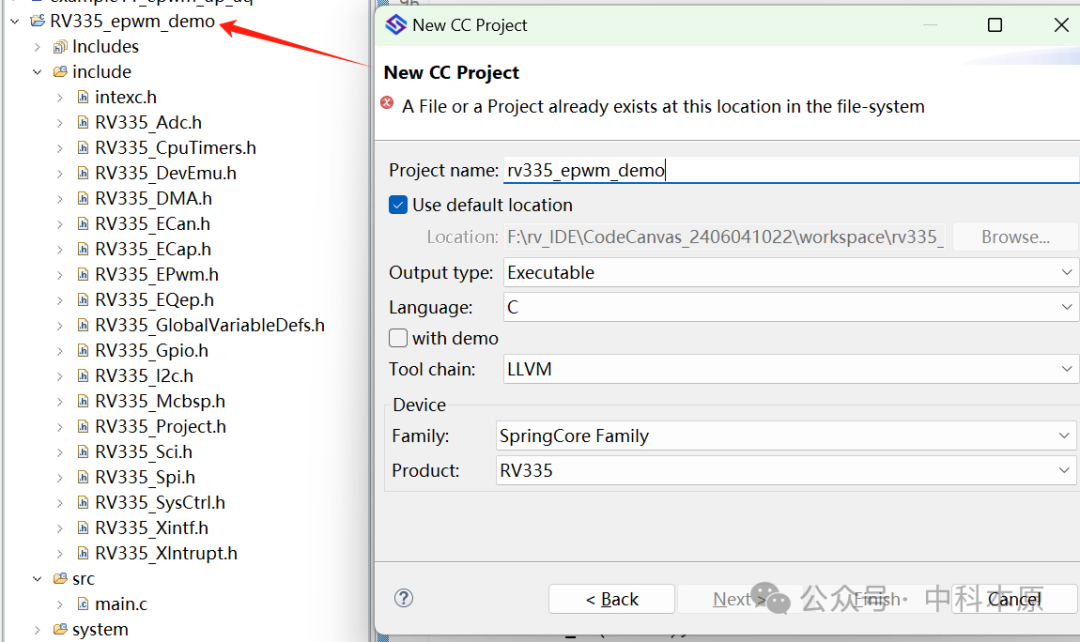The width and height of the screenshot is (1080, 642).
Task: Select RV335_SysCtrl.h in the project tree
Action: tap(160, 503)
